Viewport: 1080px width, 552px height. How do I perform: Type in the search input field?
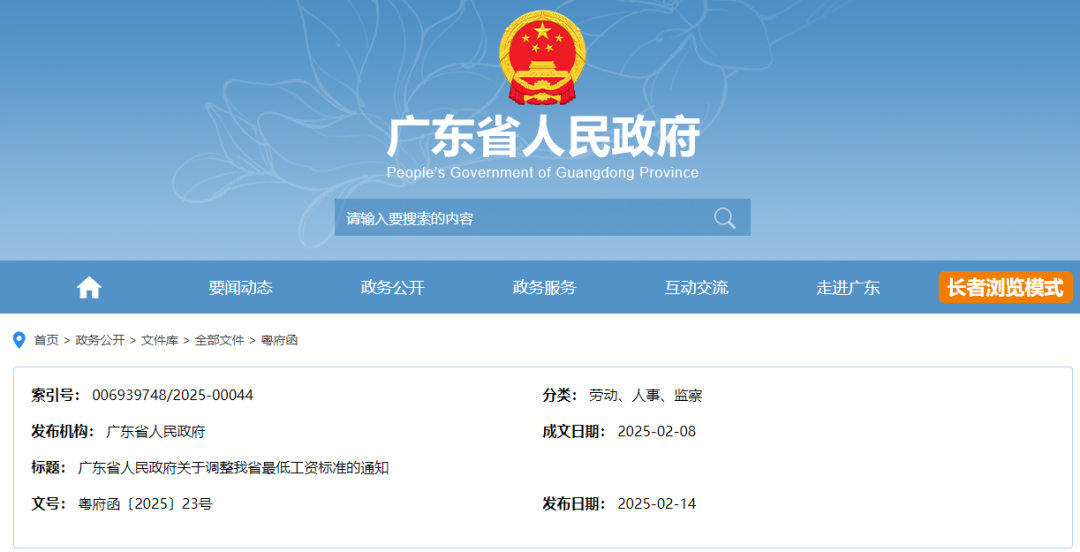[520, 218]
